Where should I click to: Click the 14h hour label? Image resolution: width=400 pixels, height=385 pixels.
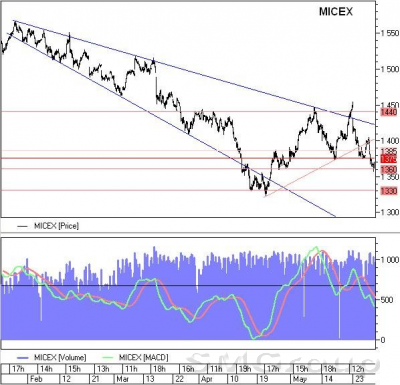coord(46,369)
